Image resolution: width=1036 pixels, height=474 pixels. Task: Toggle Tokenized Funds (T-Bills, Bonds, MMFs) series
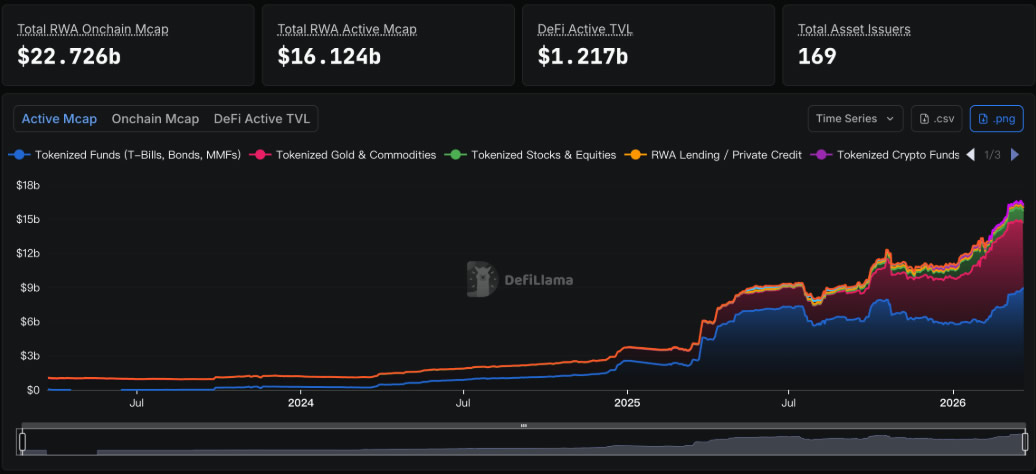click(126, 155)
